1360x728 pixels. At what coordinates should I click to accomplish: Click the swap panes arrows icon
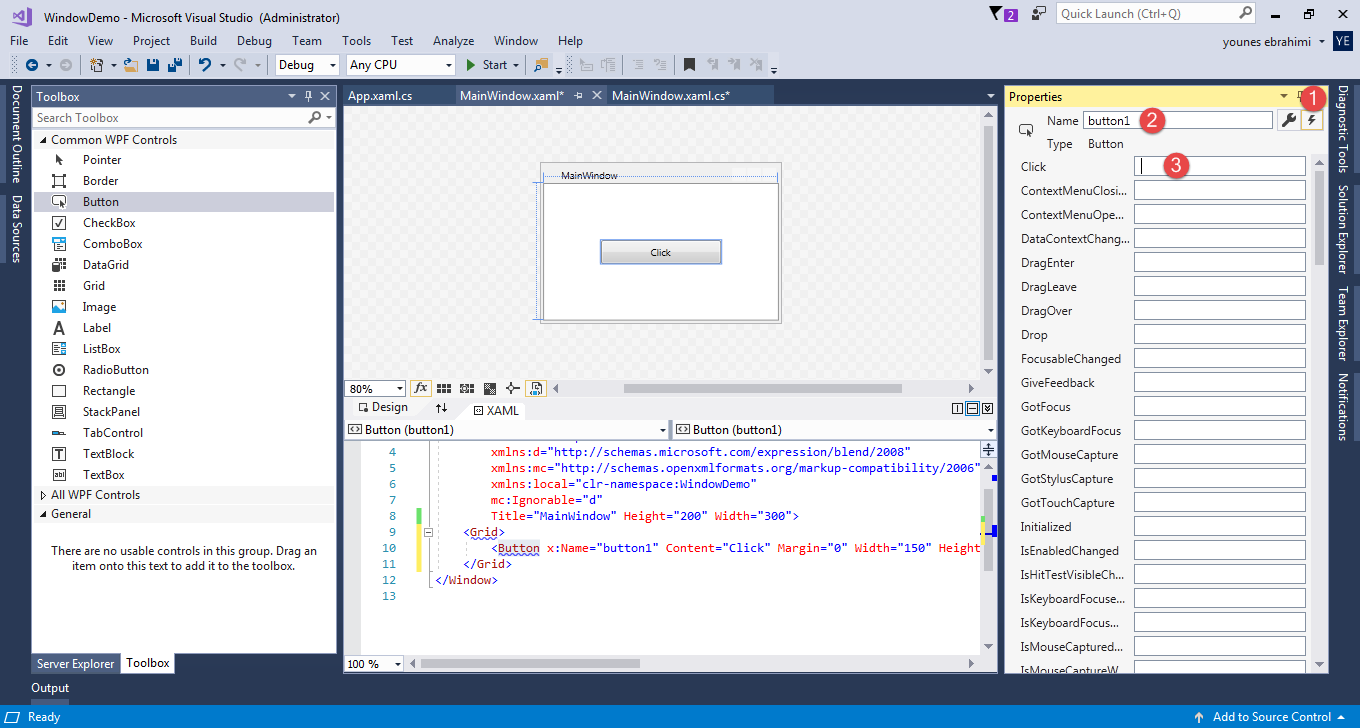[441, 408]
